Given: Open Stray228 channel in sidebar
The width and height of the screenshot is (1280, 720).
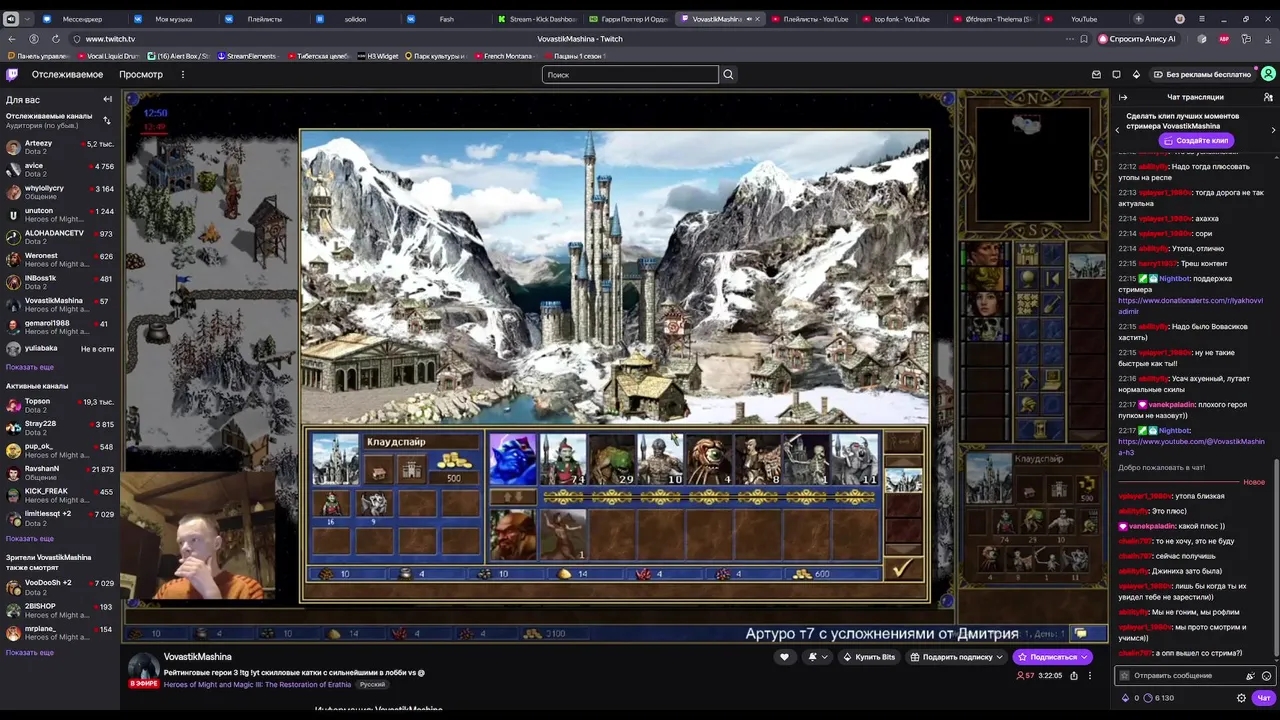Looking at the screenshot, I should [x=60, y=428].
